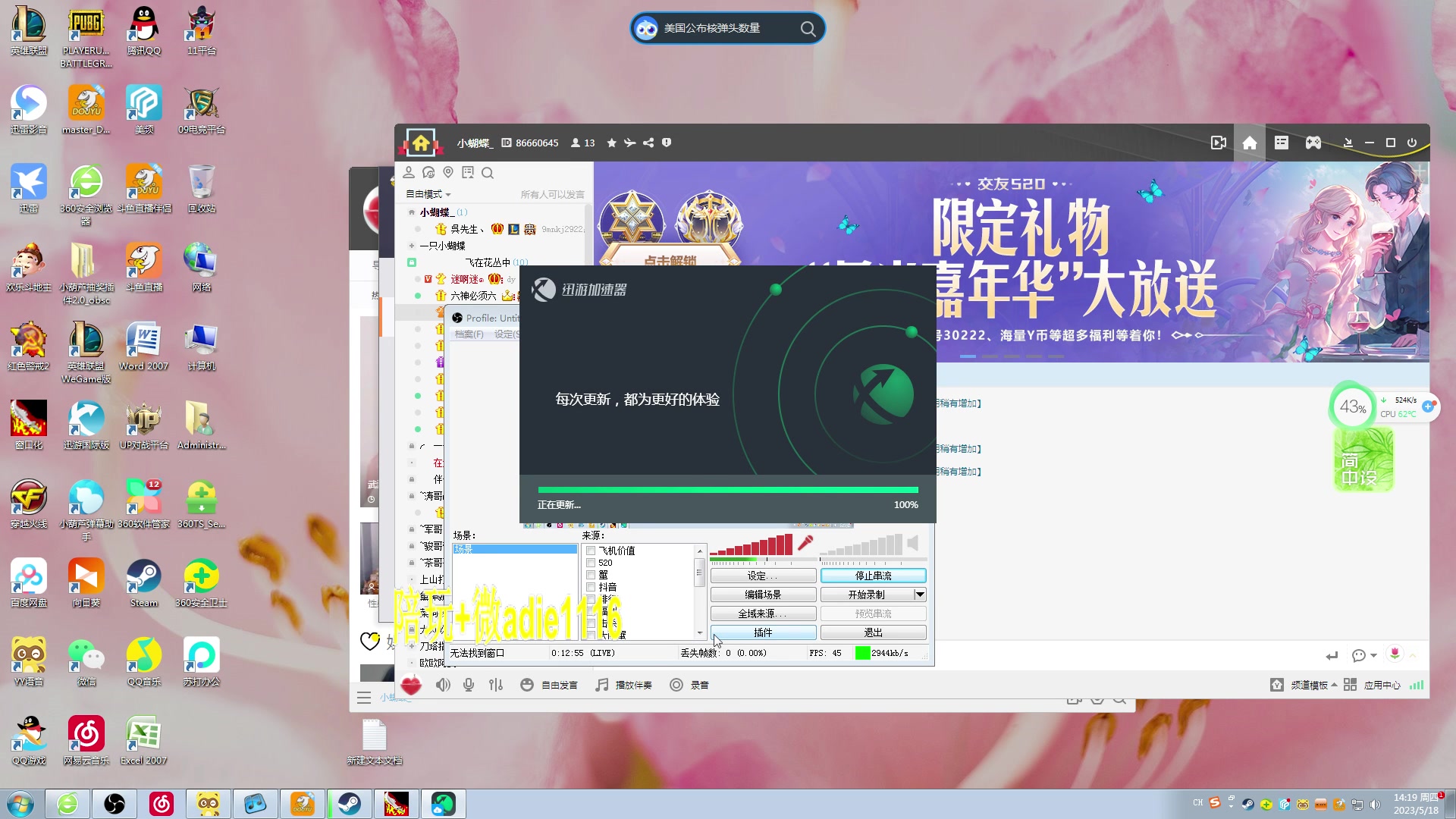Click the tulip flower gift icon in YY chat
The height and width of the screenshot is (819, 1456).
point(1395,654)
